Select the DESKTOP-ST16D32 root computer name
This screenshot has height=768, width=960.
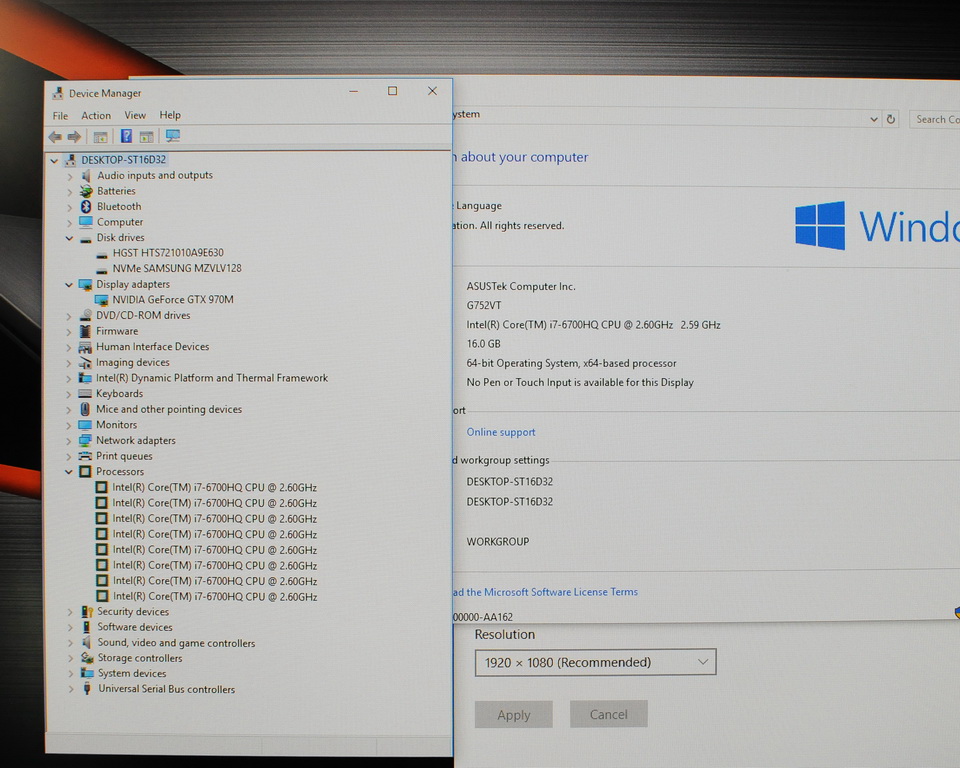(124, 160)
